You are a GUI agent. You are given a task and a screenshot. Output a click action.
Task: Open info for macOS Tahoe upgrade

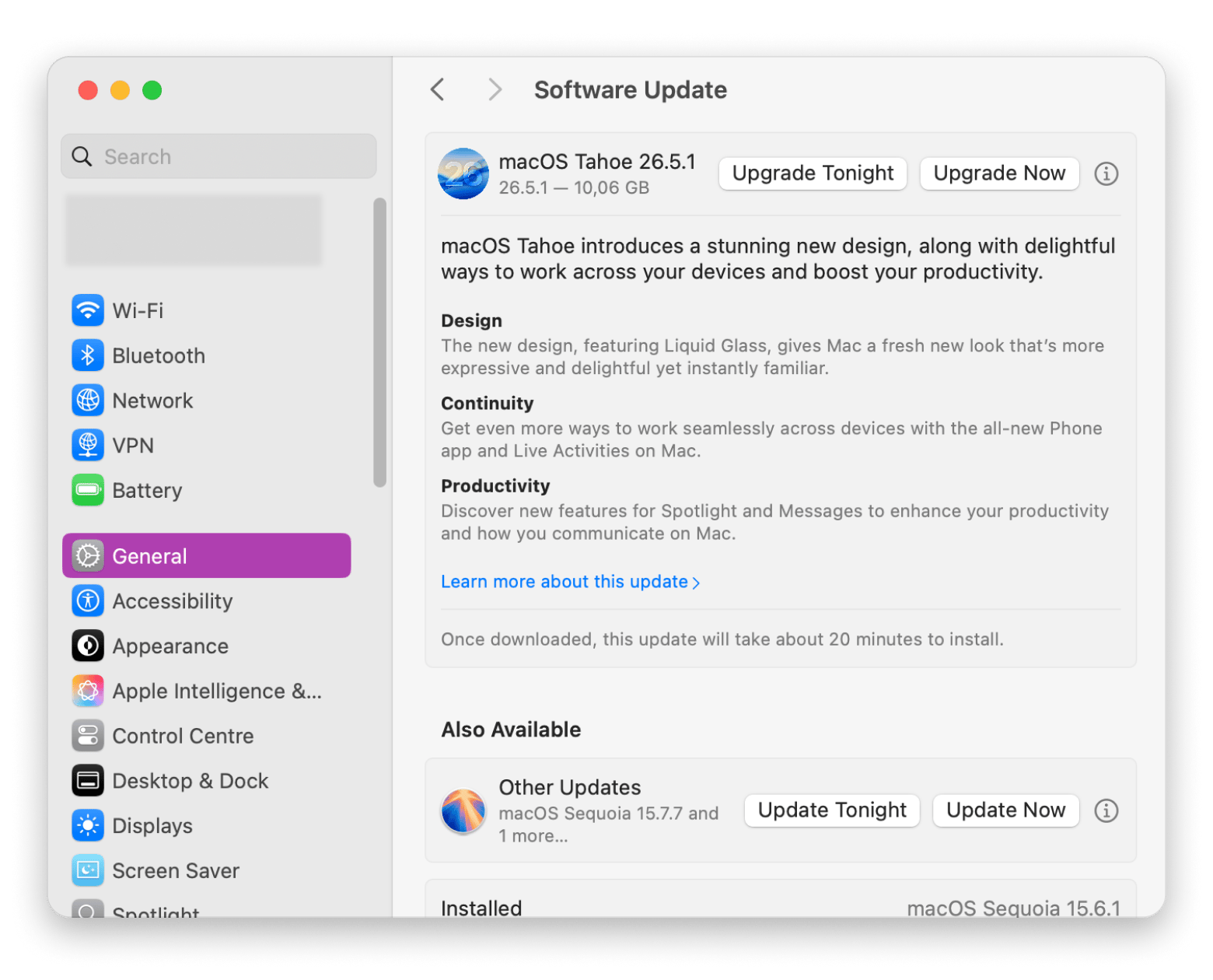tap(1106, 173)
